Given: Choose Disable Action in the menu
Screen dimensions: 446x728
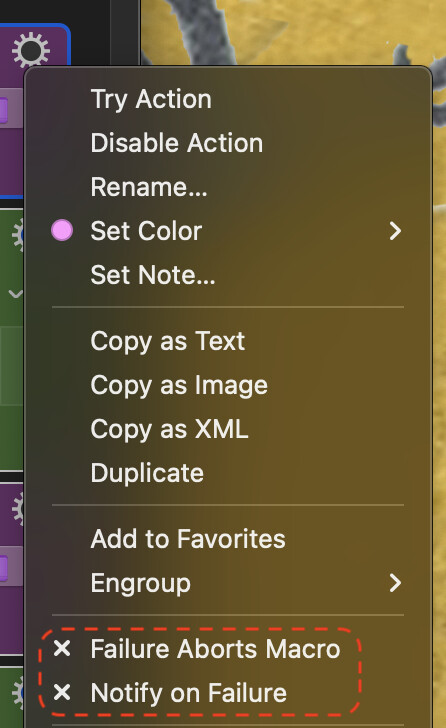Looking at the screenshot, I should click(176, 143).
